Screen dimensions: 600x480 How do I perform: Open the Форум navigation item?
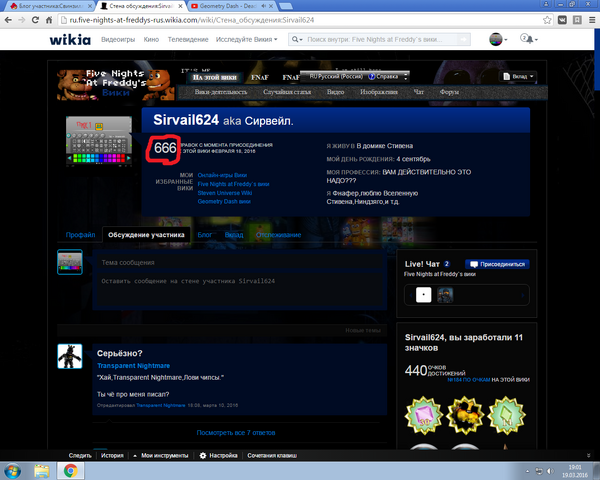coord(449,92)
